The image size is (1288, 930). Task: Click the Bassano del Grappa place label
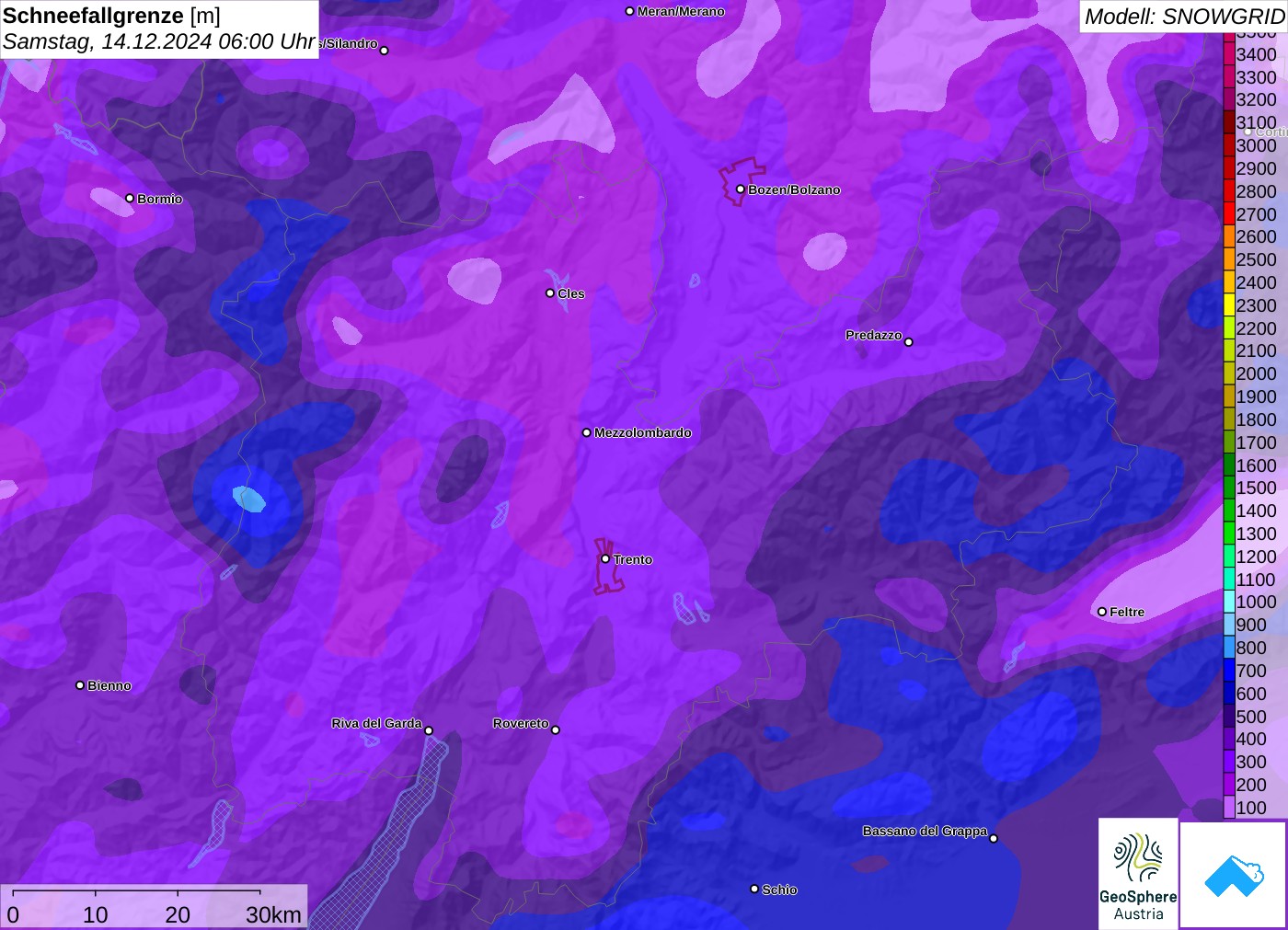tap(925, 831)
